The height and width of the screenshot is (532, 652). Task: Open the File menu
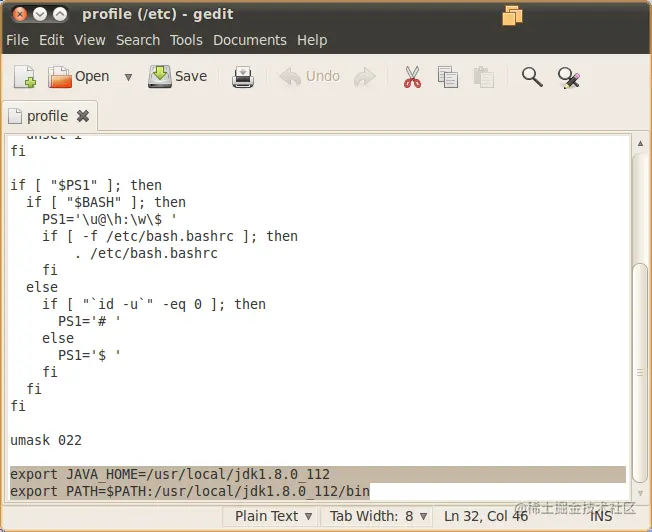tap(17, 40)
